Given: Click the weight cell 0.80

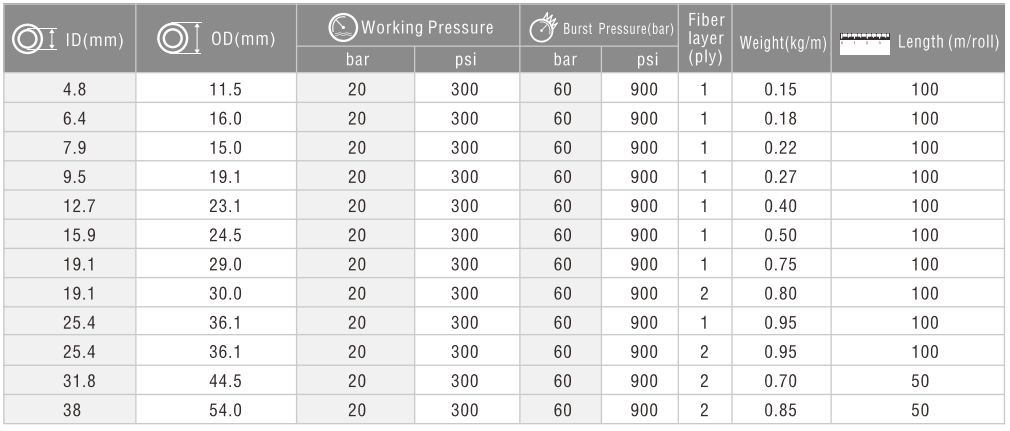Looking at the screenshot, I should point(782,293).
